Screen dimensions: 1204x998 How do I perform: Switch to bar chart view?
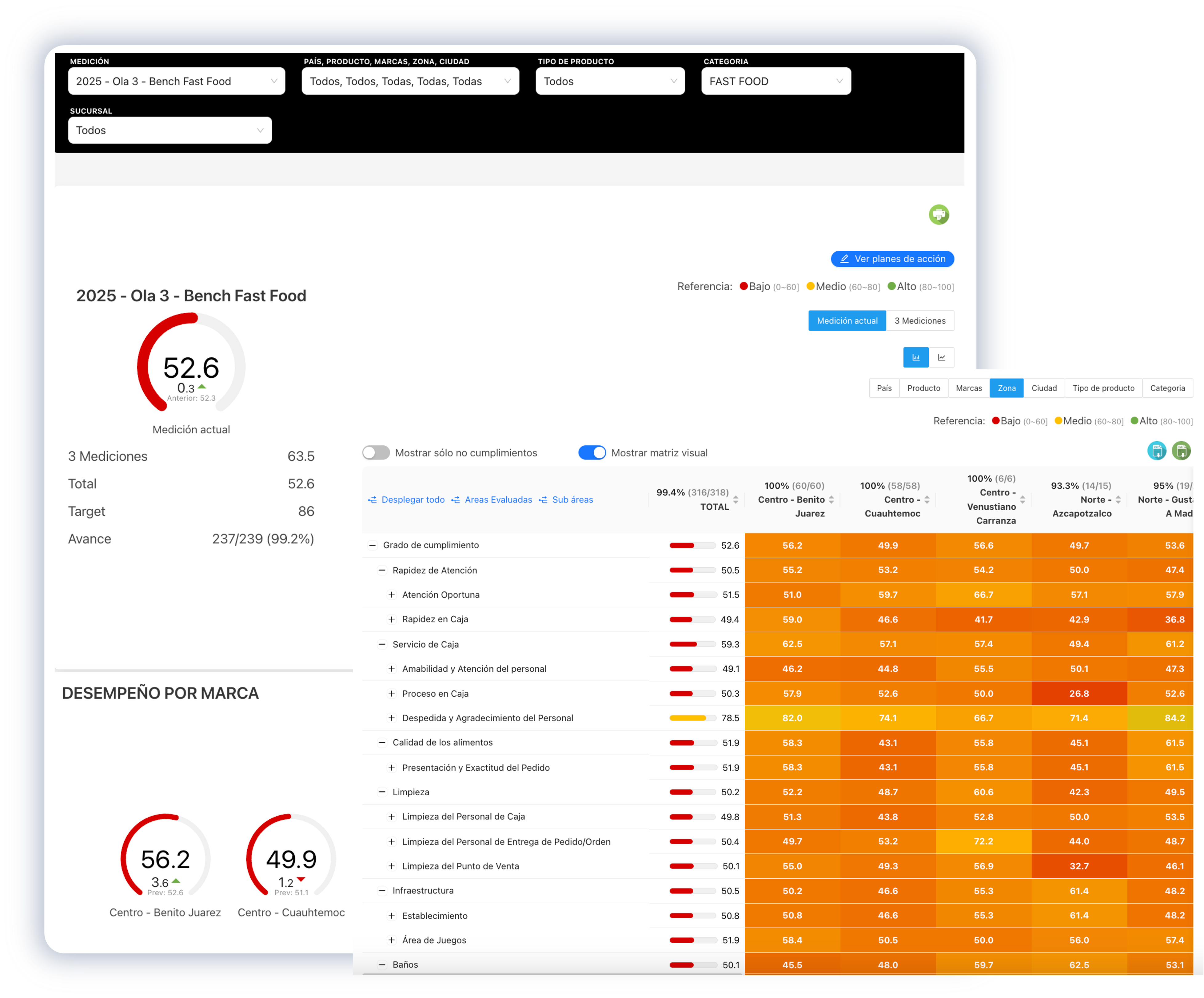[x=916, y=358]
